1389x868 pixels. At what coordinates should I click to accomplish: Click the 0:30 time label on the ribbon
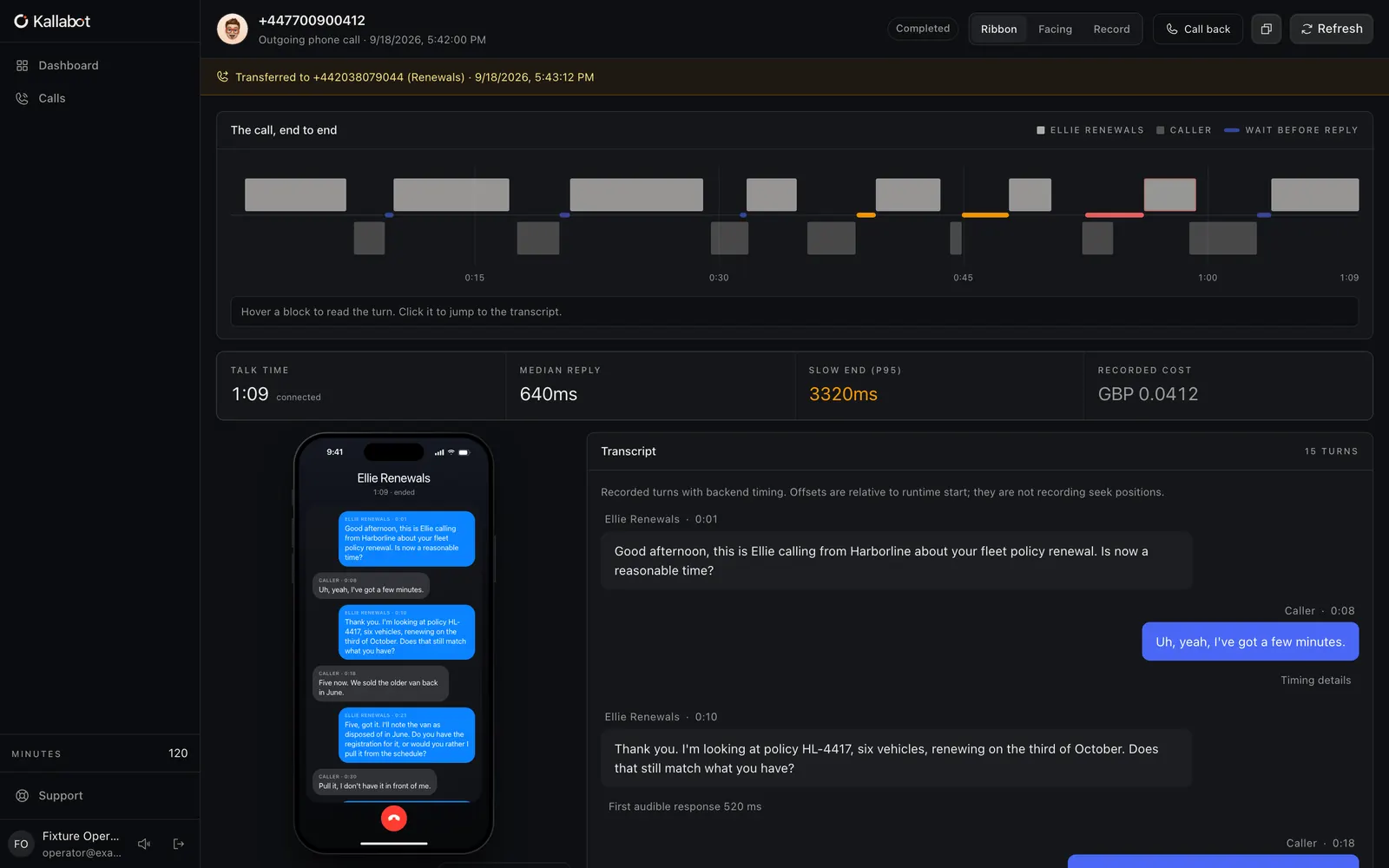[x=719, y=278]
